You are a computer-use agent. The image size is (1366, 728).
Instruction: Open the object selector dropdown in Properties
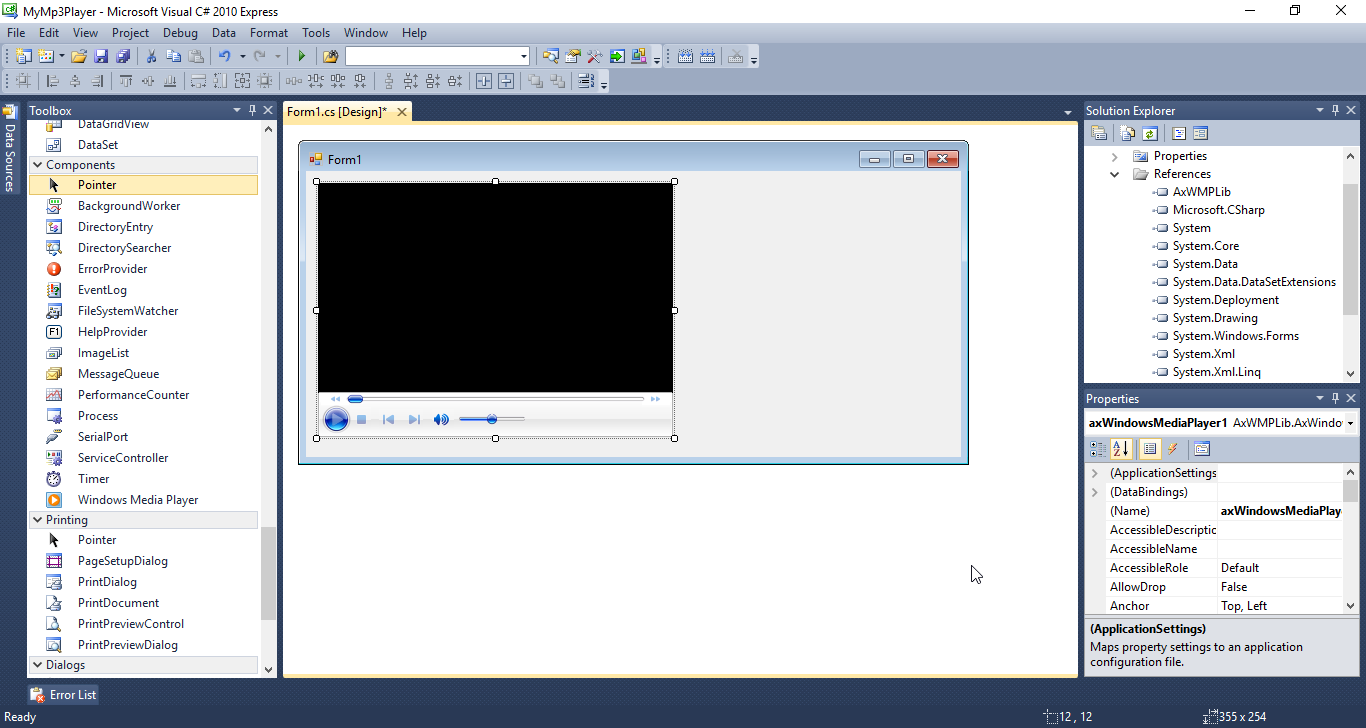point(1351,423)
